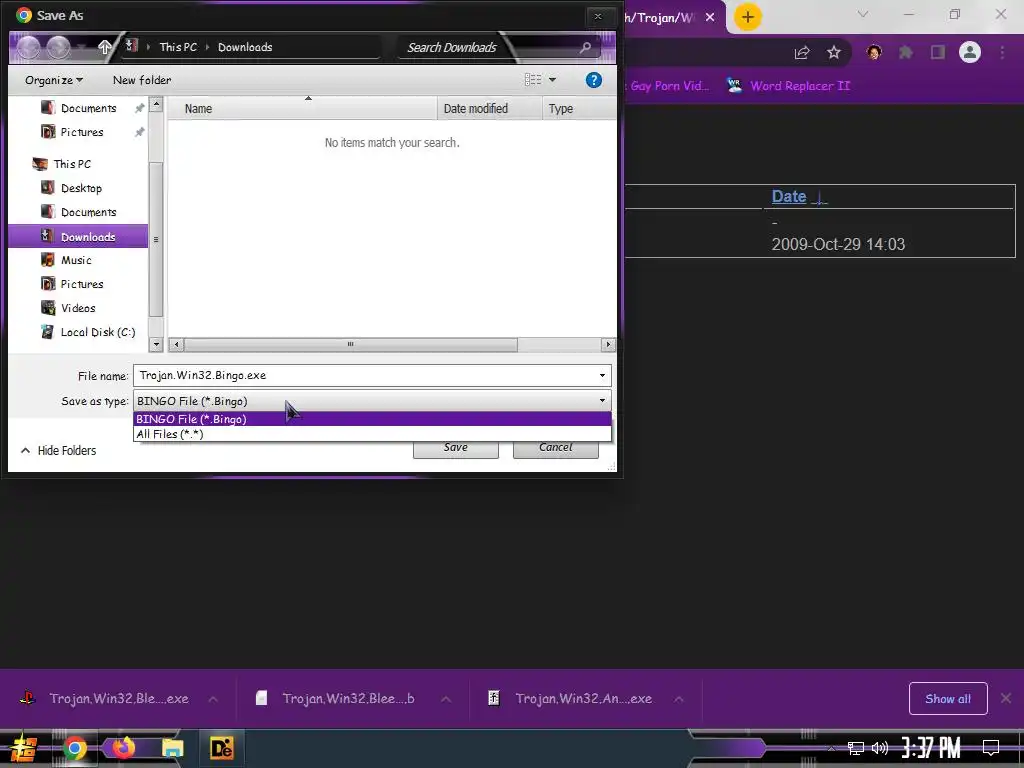Click the File name input field
The width and height of the screenshot is (1024, 768).
click(x=364, y=376)
